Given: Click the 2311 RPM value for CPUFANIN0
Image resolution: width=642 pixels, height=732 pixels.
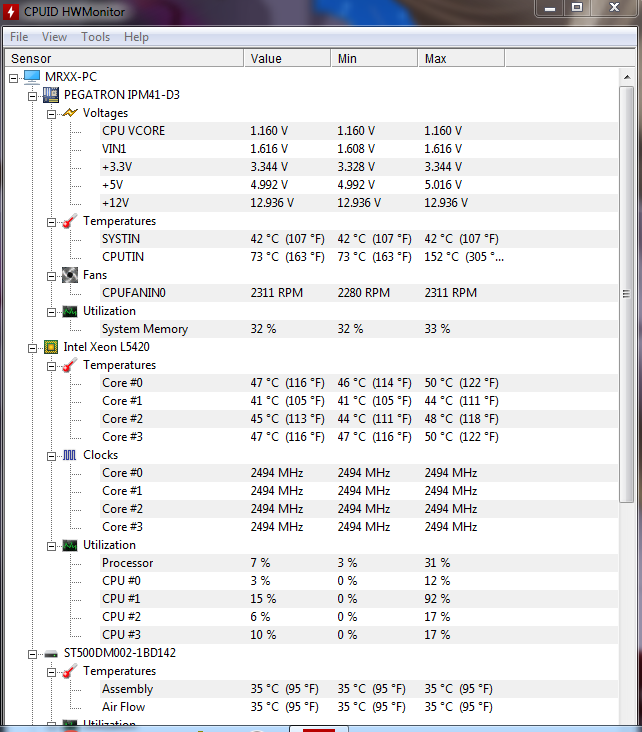Looking at the screenshot, I should [276, 293].
